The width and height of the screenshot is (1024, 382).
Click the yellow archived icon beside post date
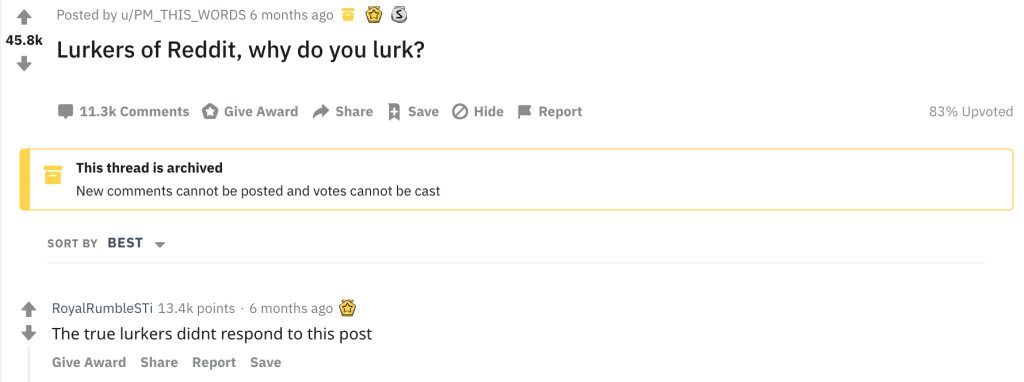click(x=349, y=14)
